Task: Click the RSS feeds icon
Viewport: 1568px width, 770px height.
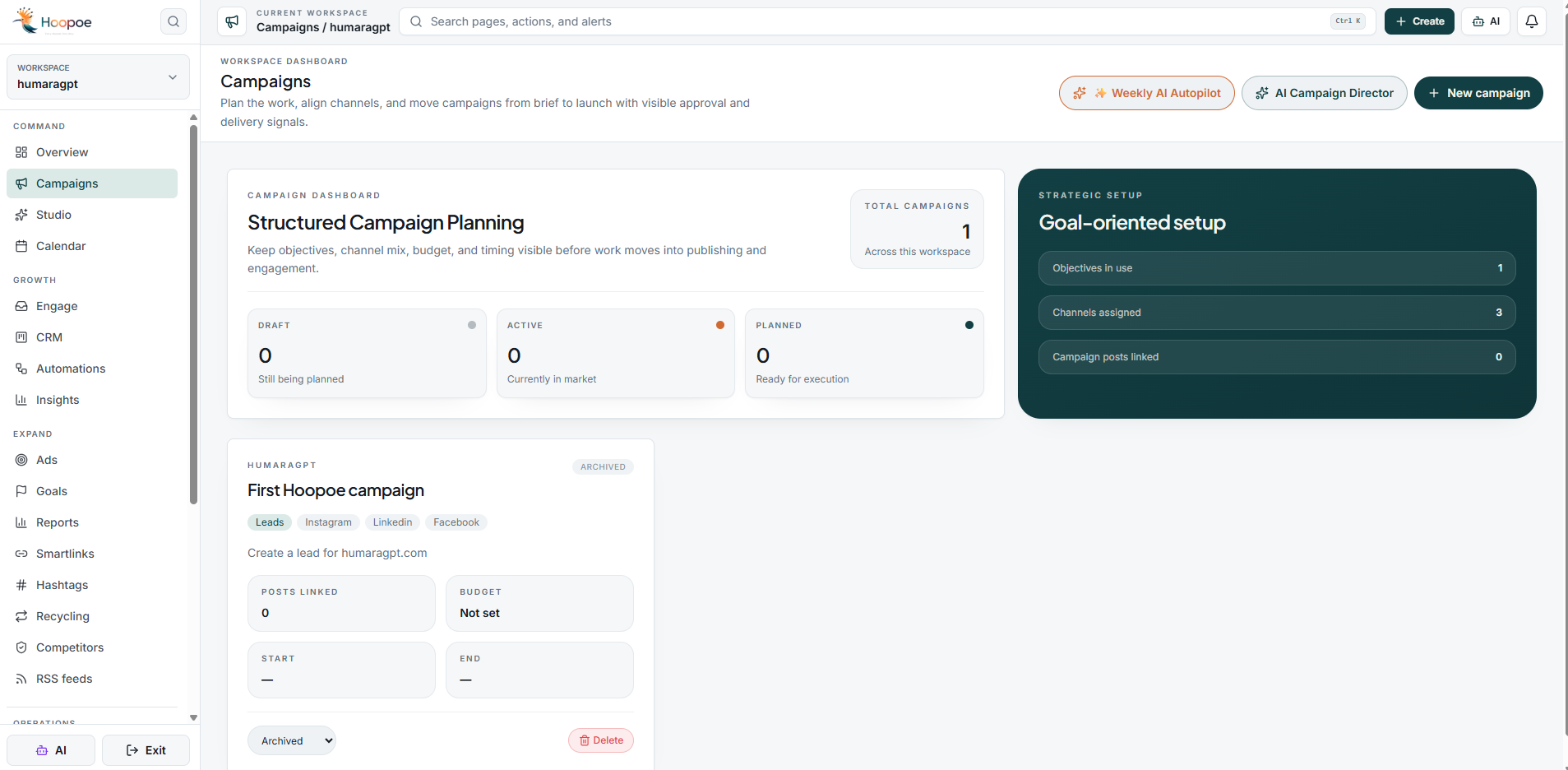Action: (x=21, y=679)
